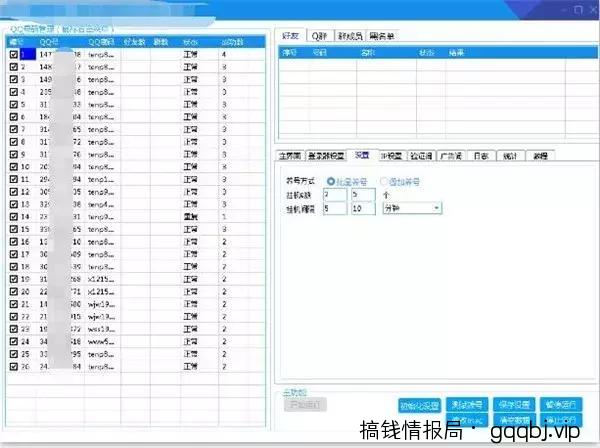Click the success count 4 in row 1
Screen dimensions: 600x448
[224, 55]
